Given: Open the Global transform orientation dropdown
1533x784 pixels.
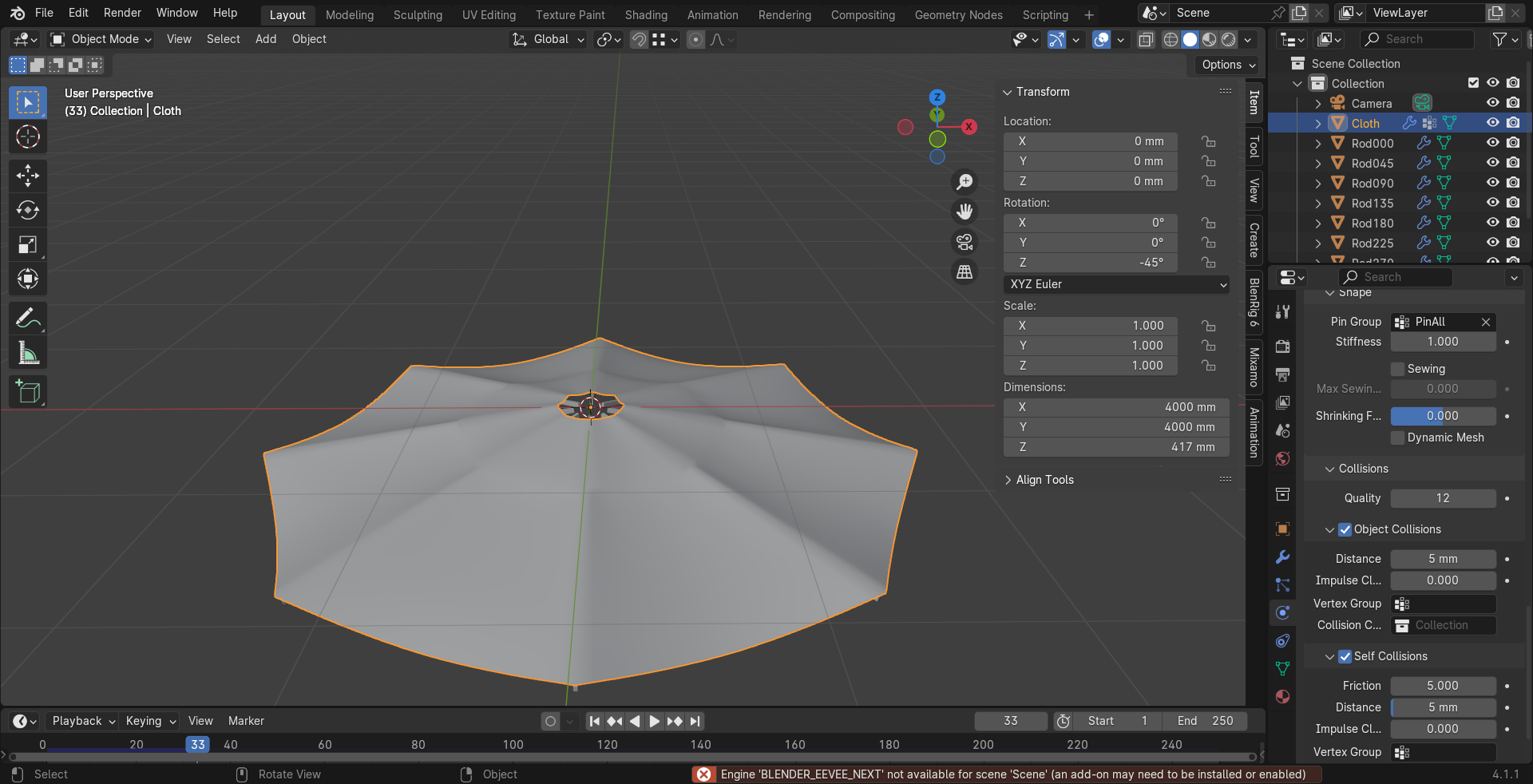Looking at the screenshot, I should (549, 39).
